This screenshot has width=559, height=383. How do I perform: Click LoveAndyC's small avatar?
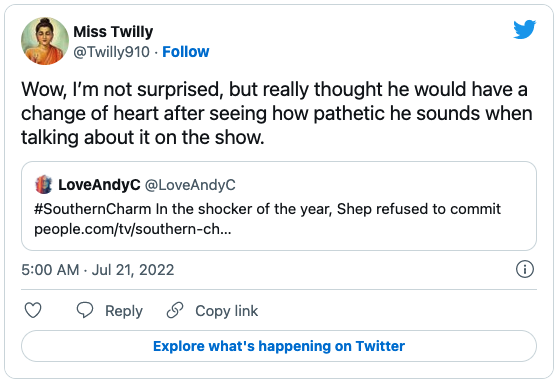tap(44, 184)
